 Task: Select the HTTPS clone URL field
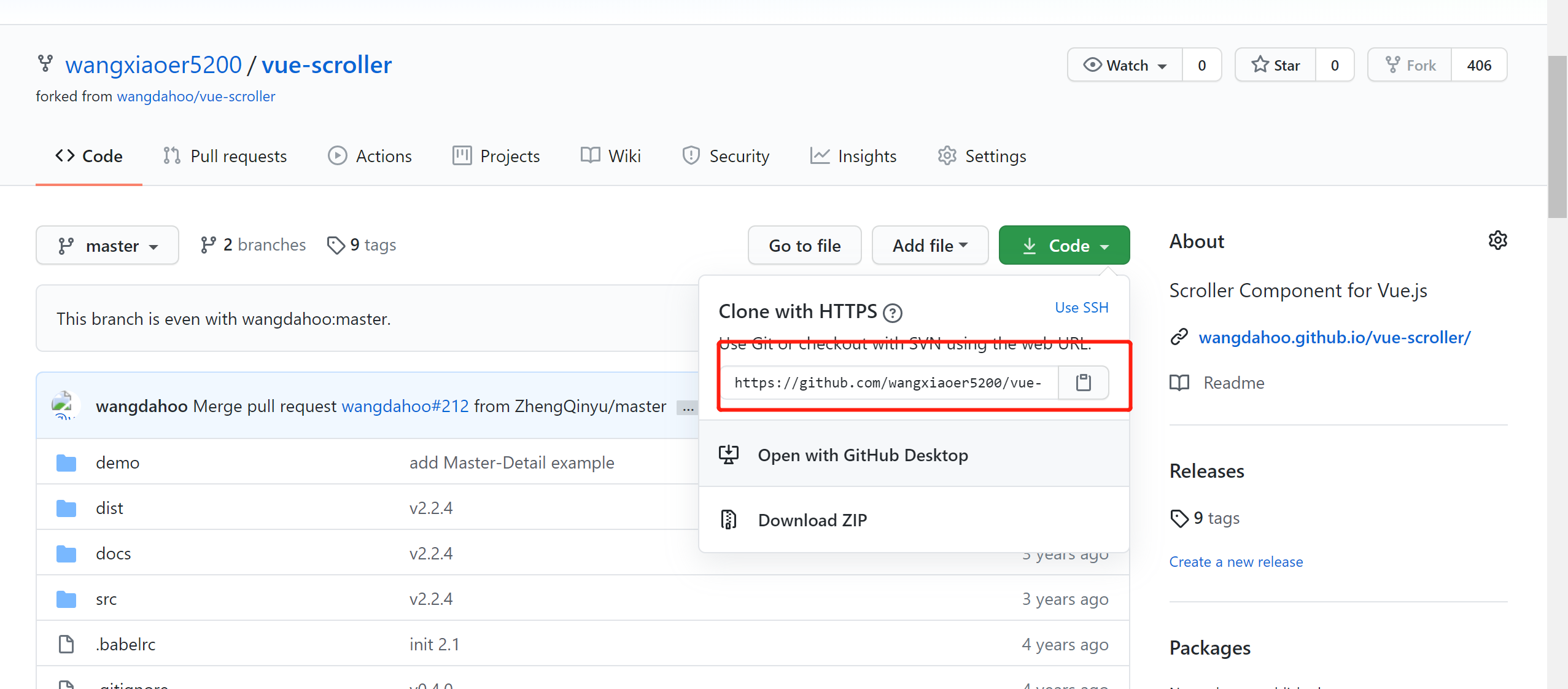click(x=889, y=383)
